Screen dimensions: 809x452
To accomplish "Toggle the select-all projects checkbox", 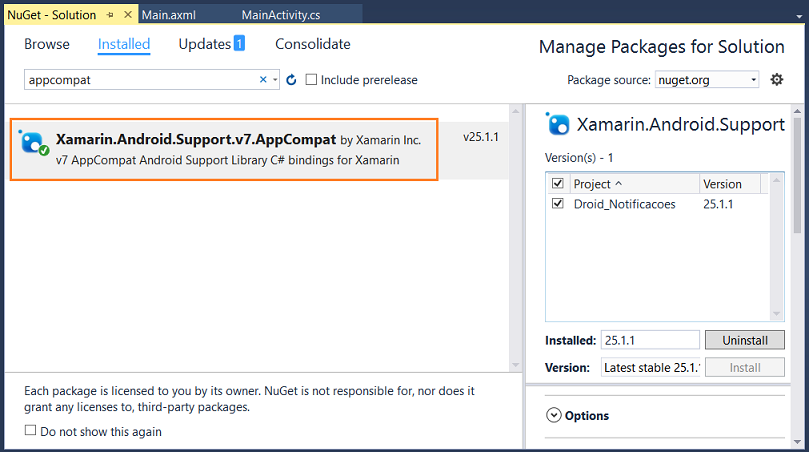I will [557, 183].
